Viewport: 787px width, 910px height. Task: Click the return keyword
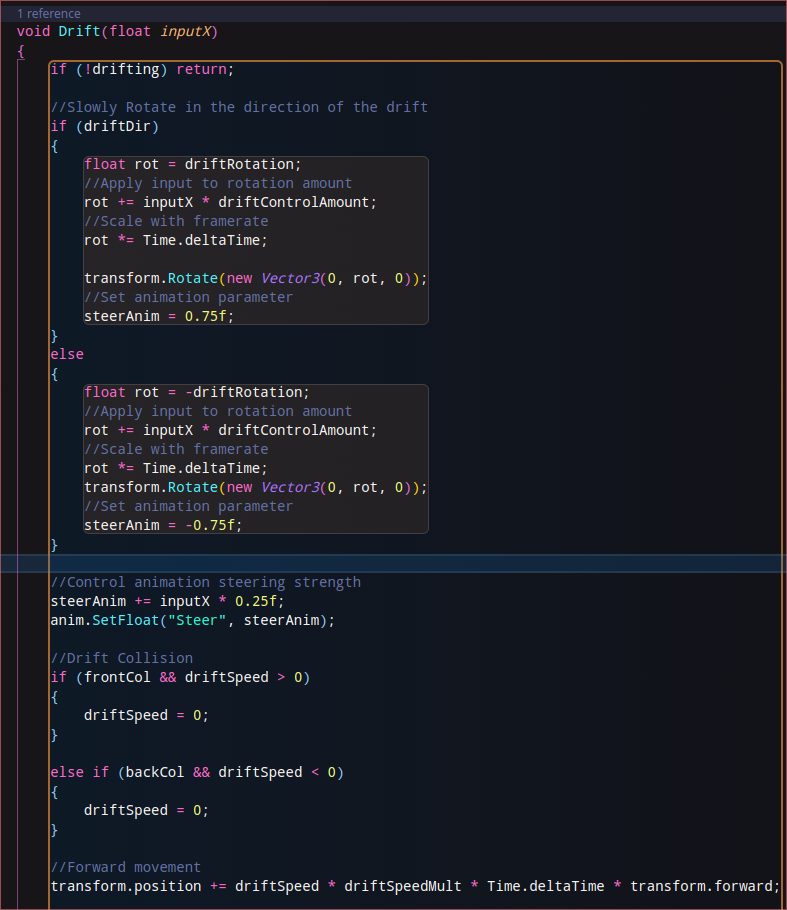pos(201,70)
